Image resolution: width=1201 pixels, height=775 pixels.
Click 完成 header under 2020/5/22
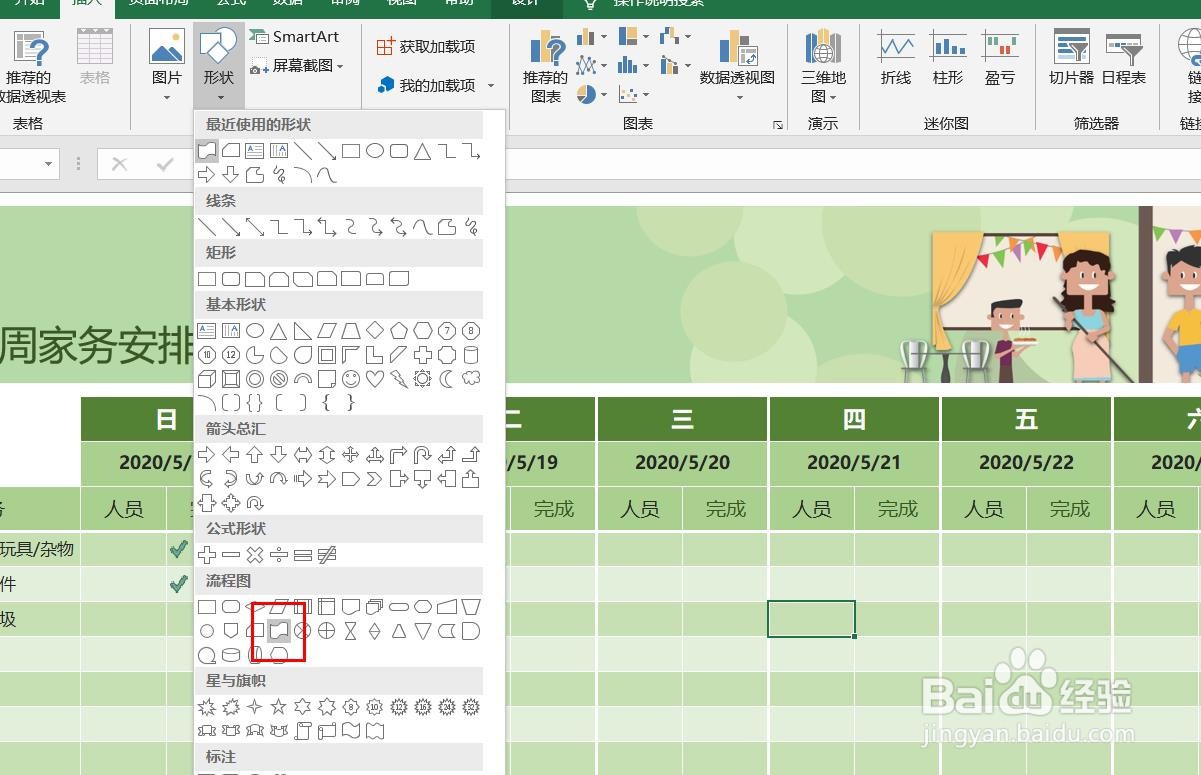(1069, 509)
